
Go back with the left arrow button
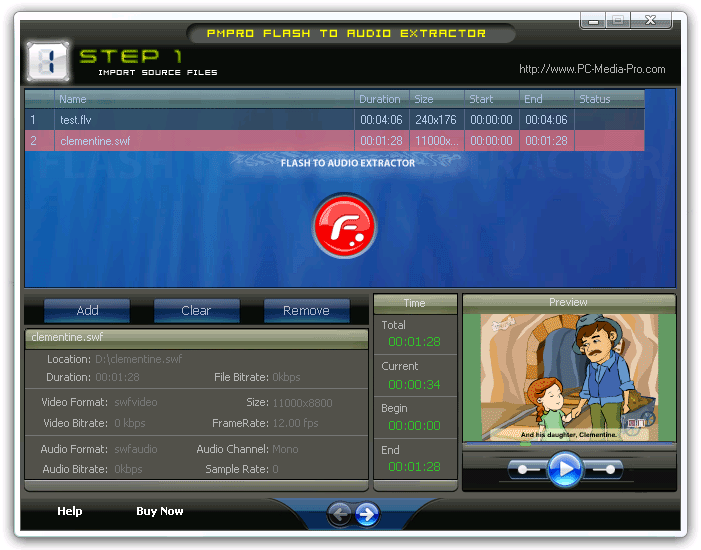coord(340,514)
